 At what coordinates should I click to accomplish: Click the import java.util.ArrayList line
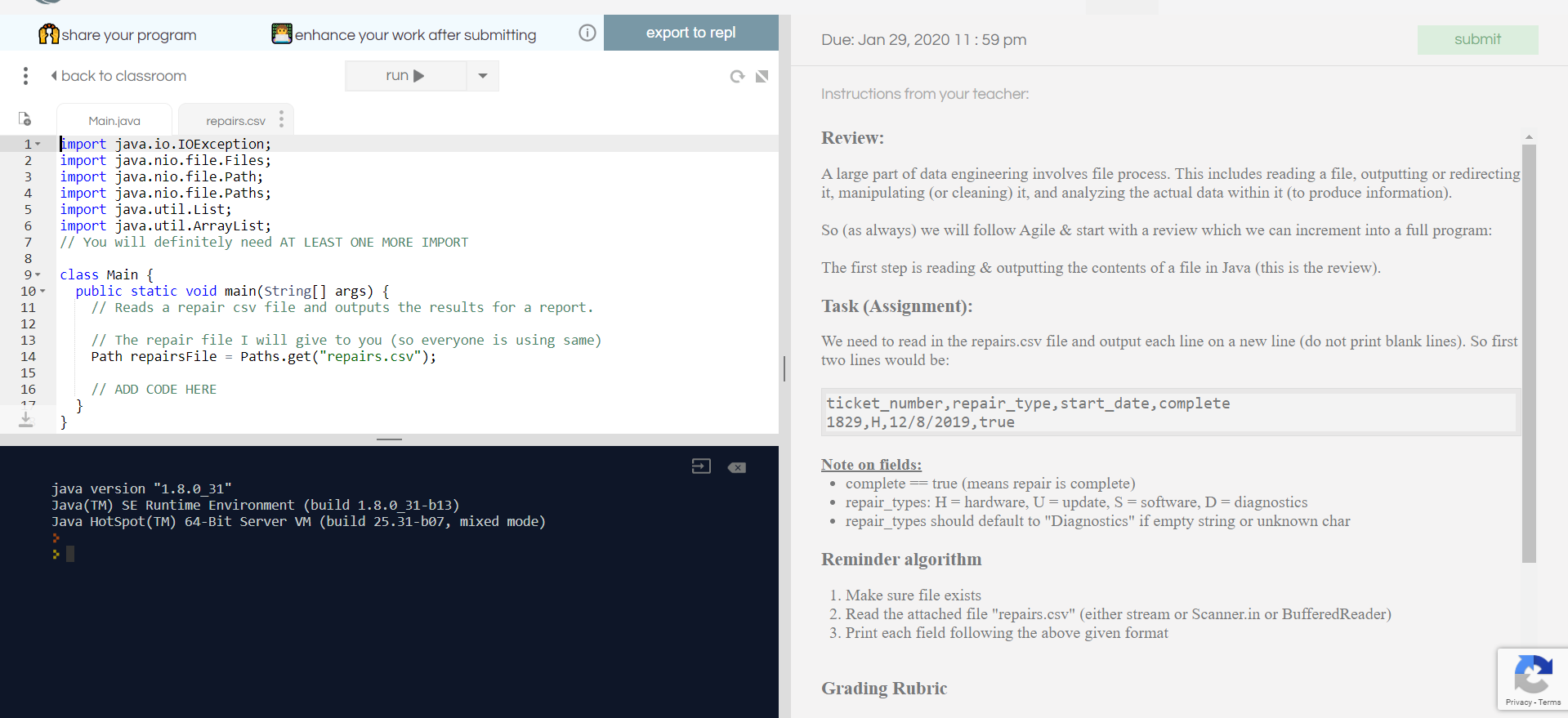click(165, 225)
